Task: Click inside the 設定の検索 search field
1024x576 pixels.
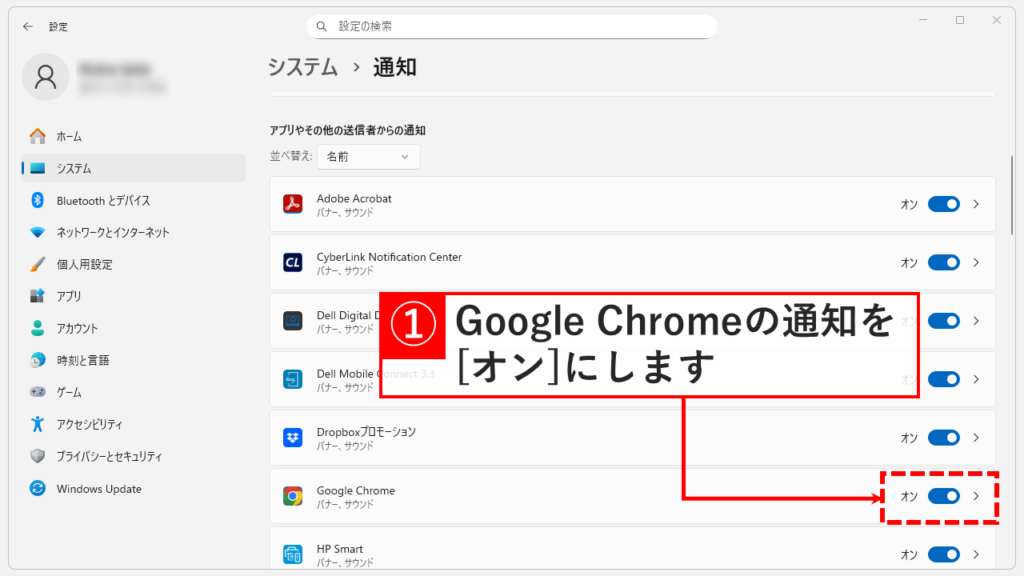Action: 512,25
